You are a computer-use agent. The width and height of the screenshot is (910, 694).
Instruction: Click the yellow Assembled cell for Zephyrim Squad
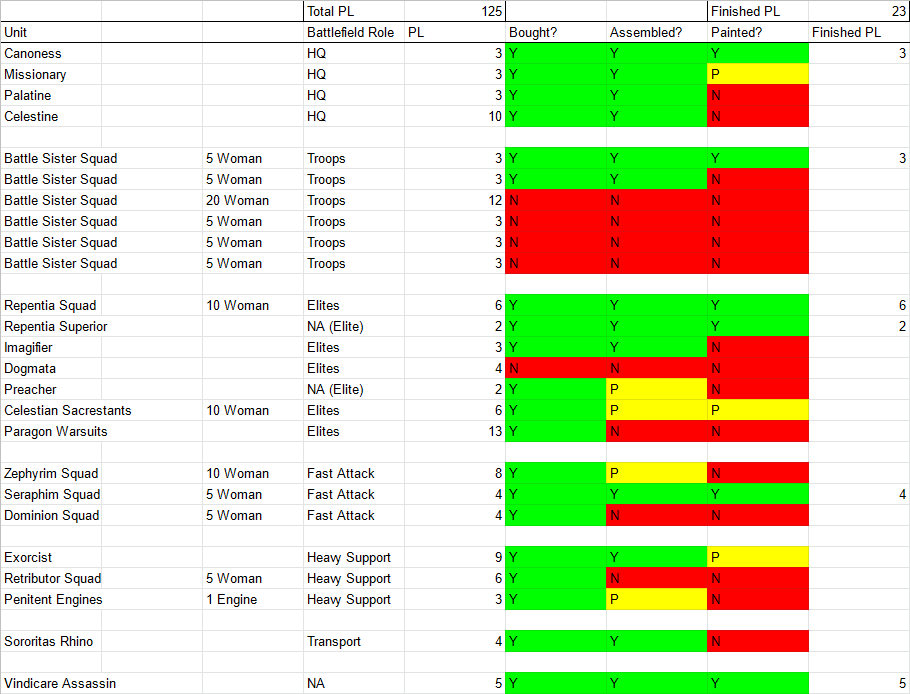656,474
